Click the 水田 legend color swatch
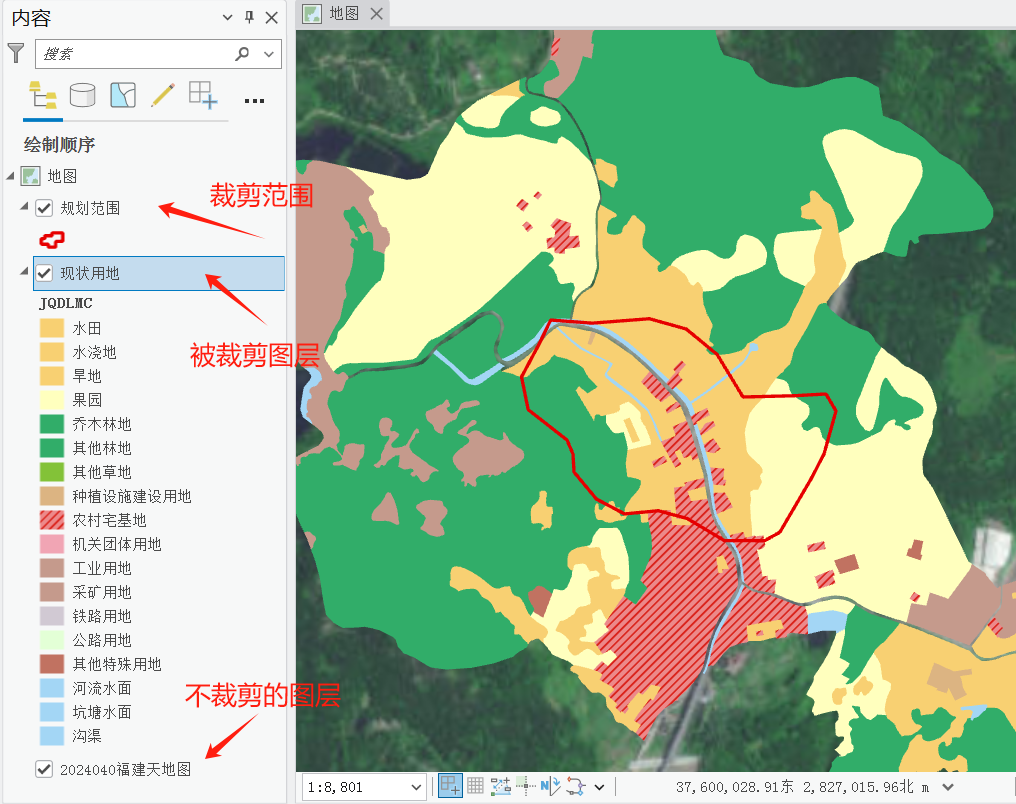 pos(52,328)
